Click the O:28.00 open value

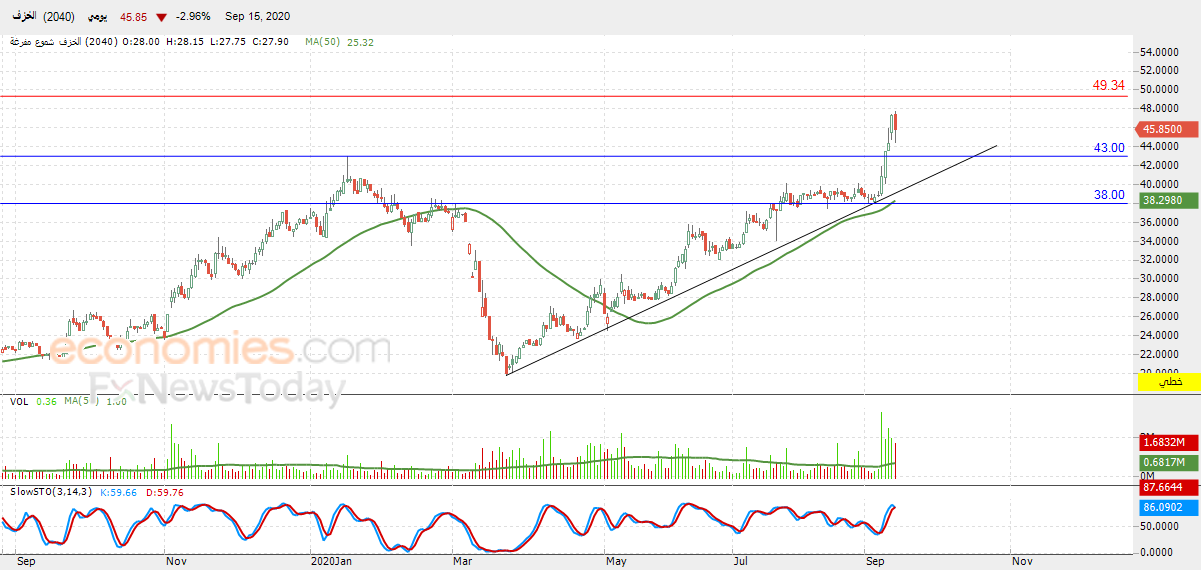[x=141, y=42]
